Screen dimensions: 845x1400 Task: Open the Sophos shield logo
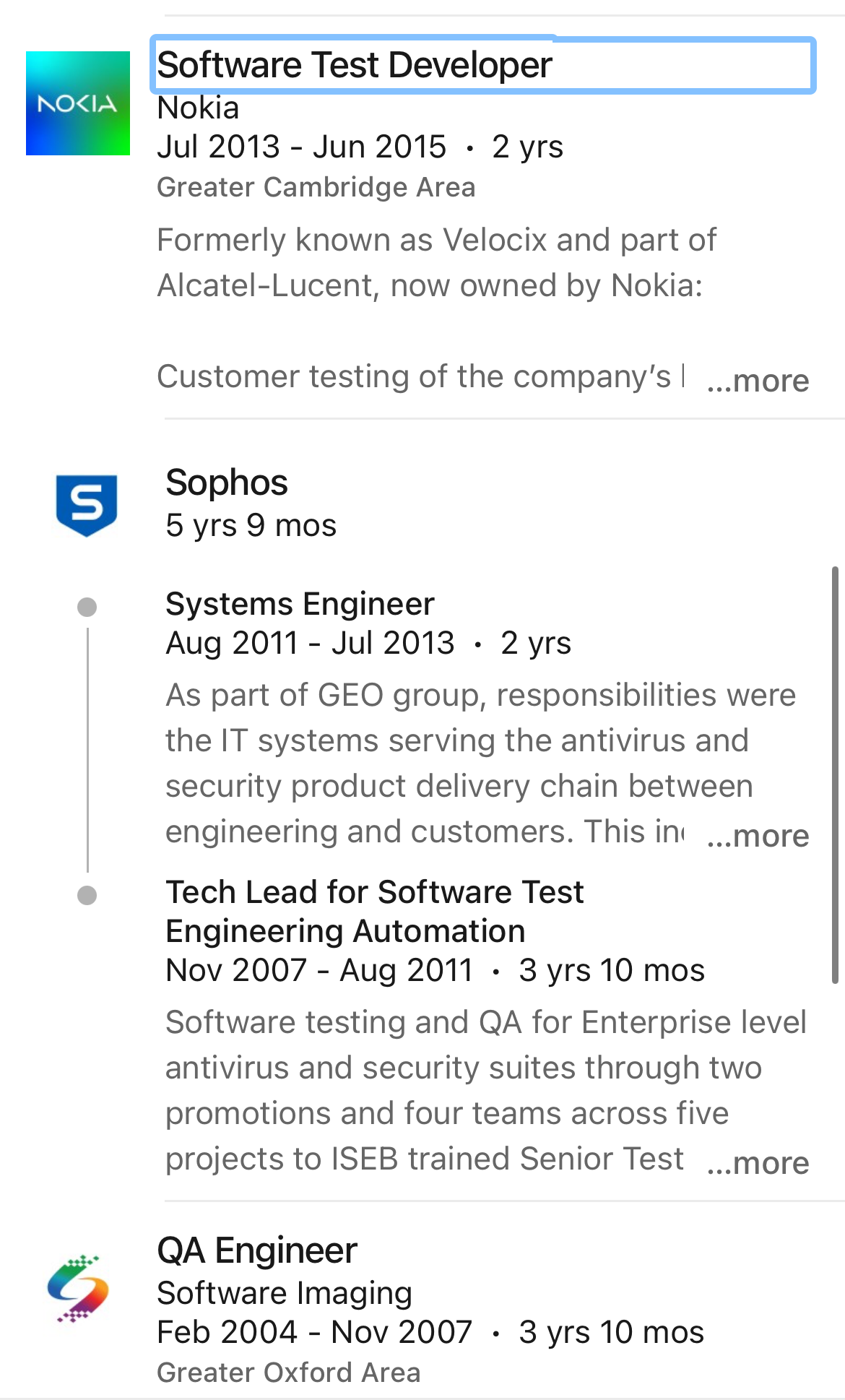click(x=87, y=505)
